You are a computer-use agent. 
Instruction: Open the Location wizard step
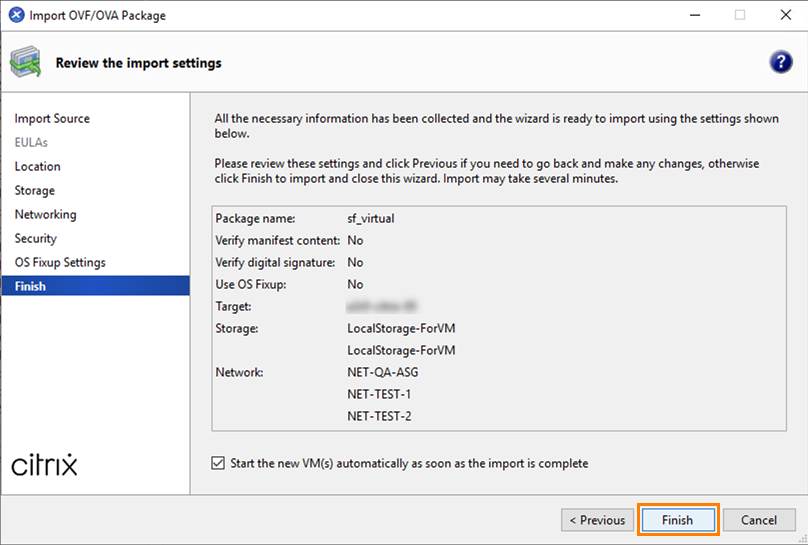click(x=38, y=166)
